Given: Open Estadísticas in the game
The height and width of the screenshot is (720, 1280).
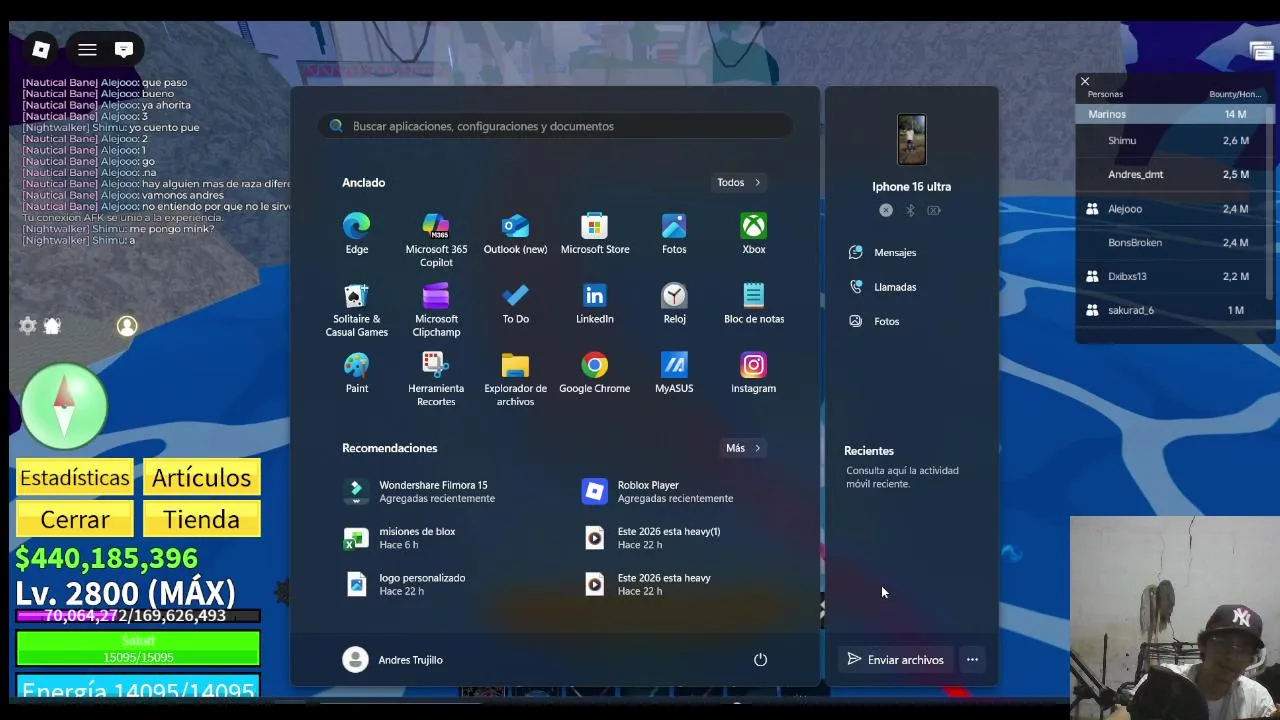Looking at the screenshot, I should click(x=75, y=478).
